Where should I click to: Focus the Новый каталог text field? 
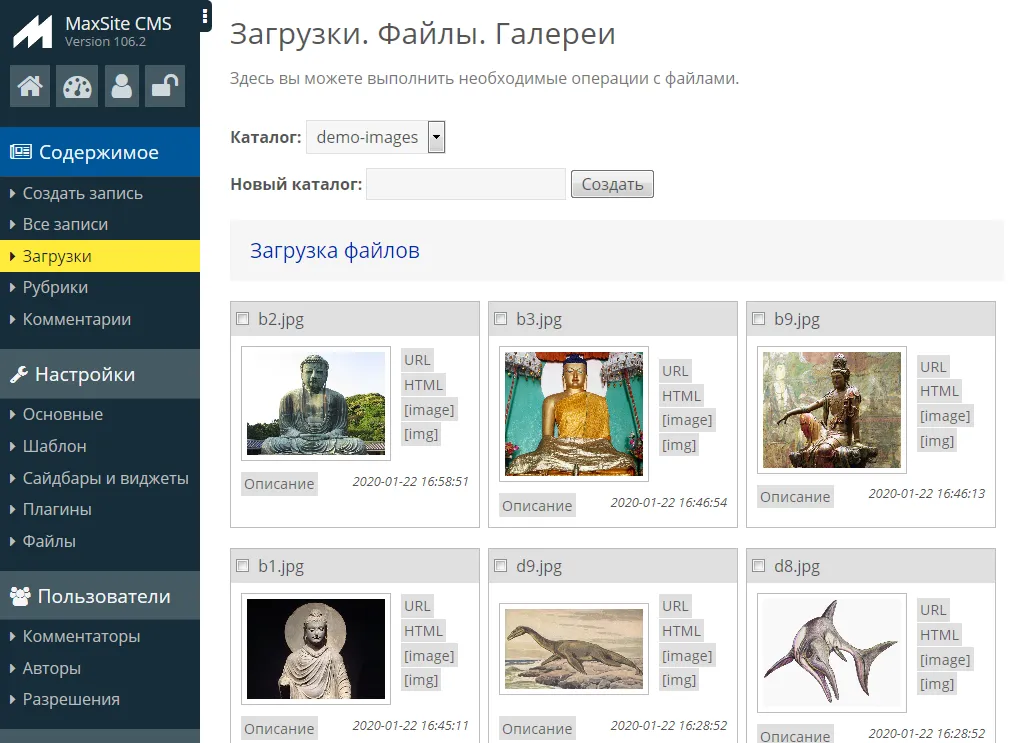(465, 184)
